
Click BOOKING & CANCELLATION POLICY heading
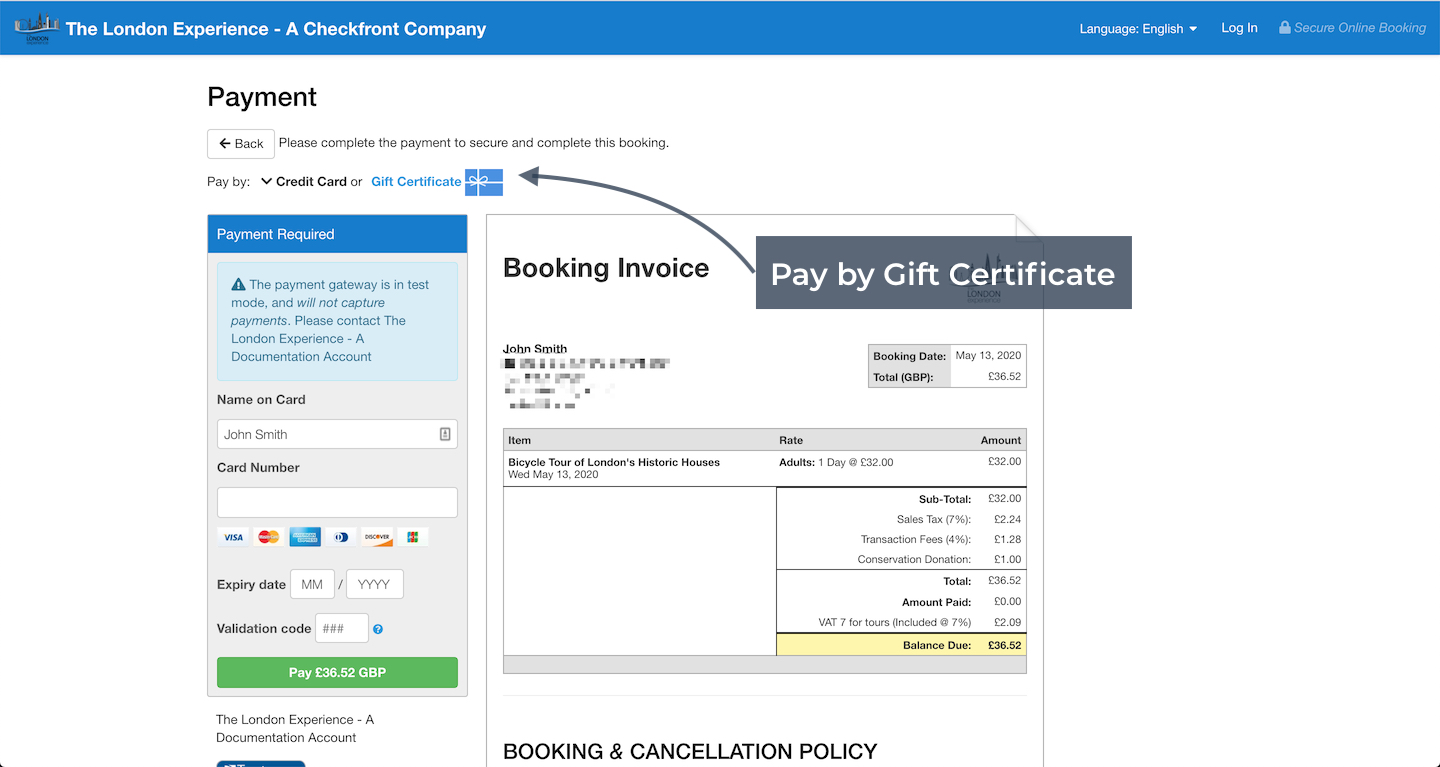[690, 752]
